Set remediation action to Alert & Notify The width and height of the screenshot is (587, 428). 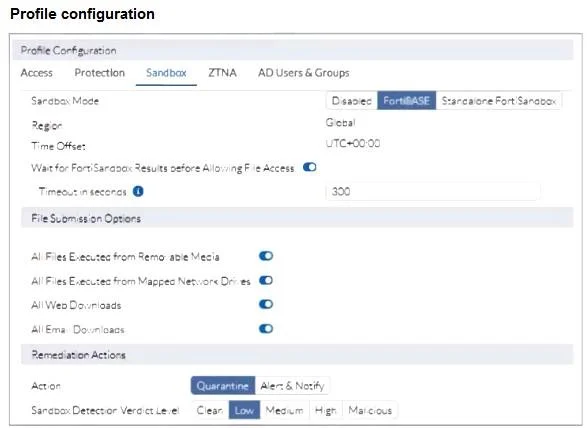(x=292, y=386)
